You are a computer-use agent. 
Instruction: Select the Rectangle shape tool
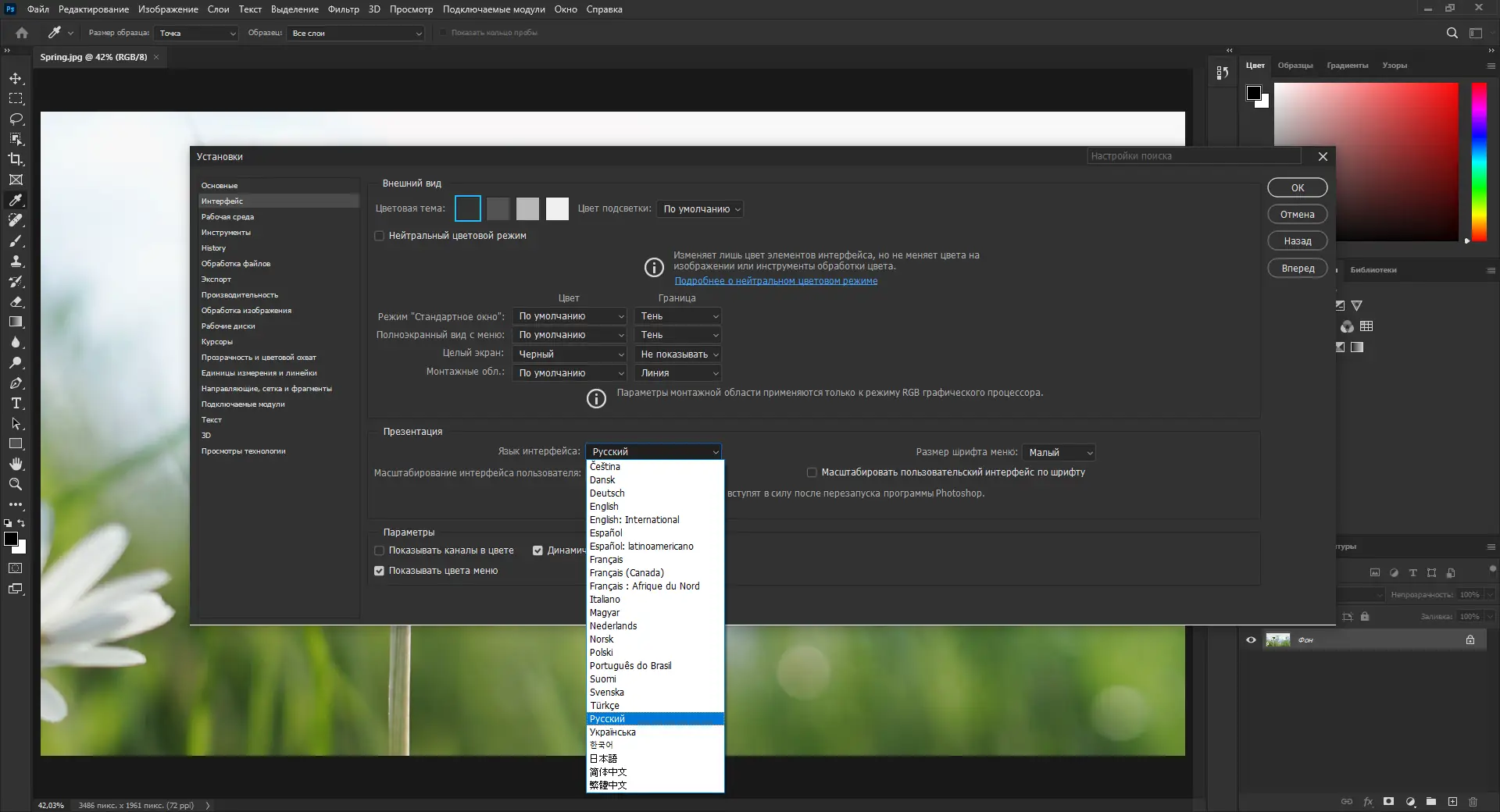click(x=16, y=443)
